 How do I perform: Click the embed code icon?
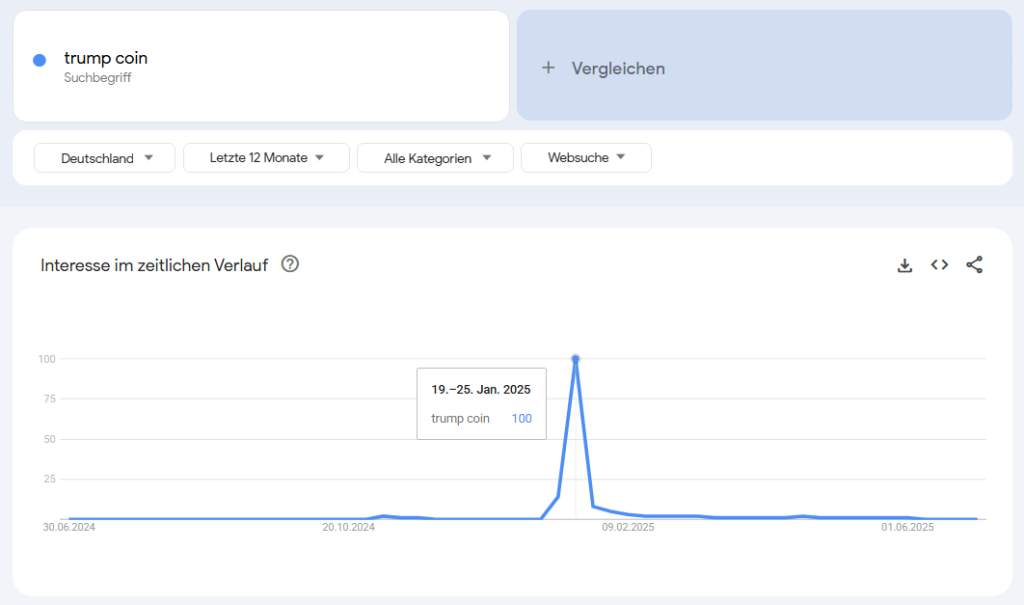(939, 265)
